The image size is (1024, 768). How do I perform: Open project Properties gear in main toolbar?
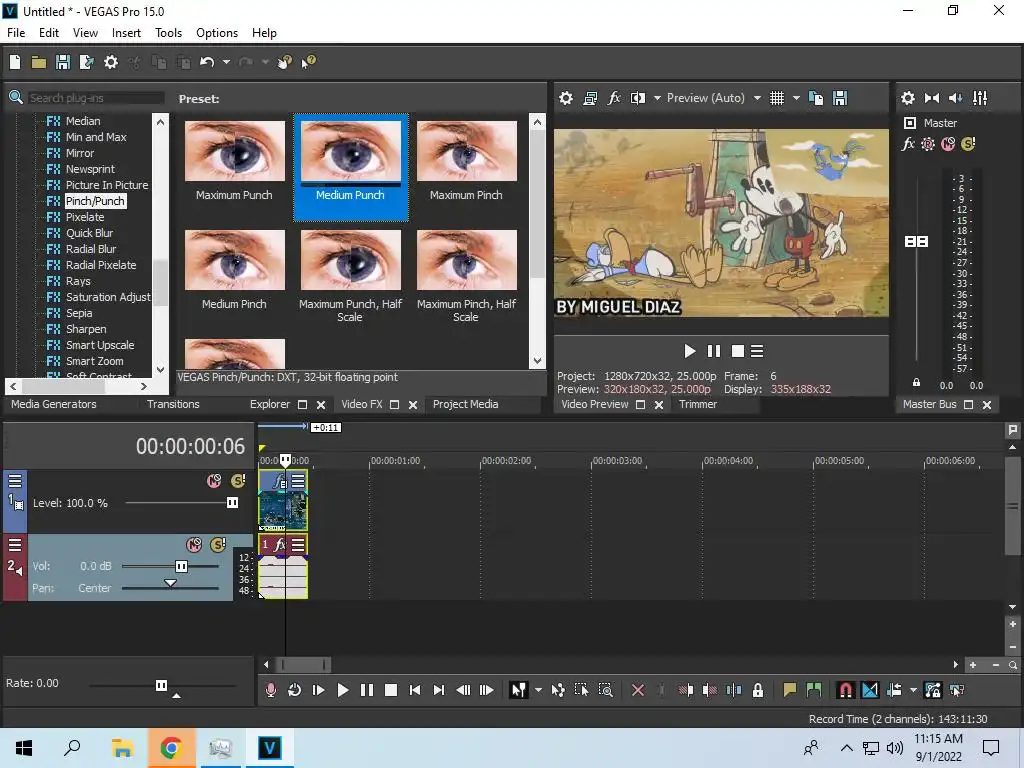tap(111, 62)
